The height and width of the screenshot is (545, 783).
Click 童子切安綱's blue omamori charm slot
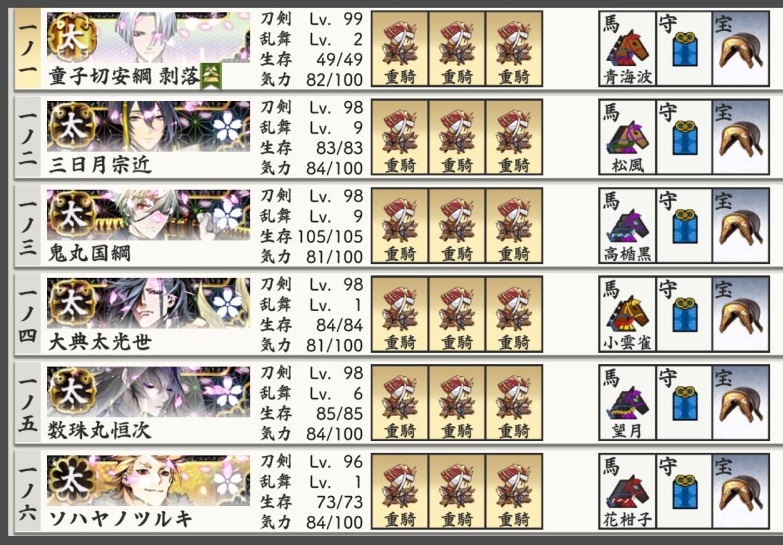[x=684, y=49]
